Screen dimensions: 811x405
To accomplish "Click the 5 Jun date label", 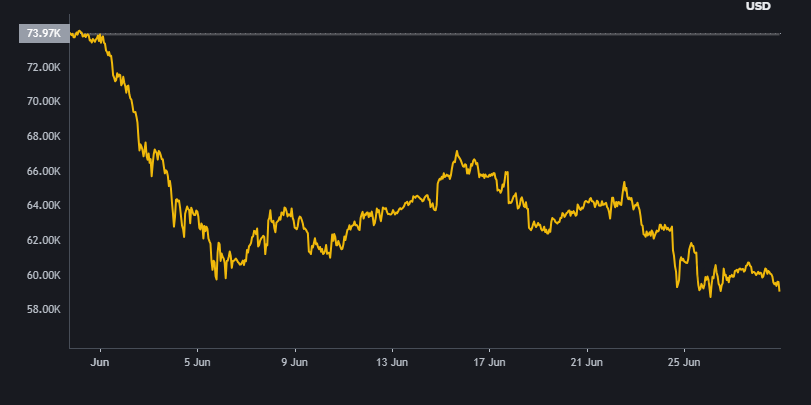I will click(198, 362).
